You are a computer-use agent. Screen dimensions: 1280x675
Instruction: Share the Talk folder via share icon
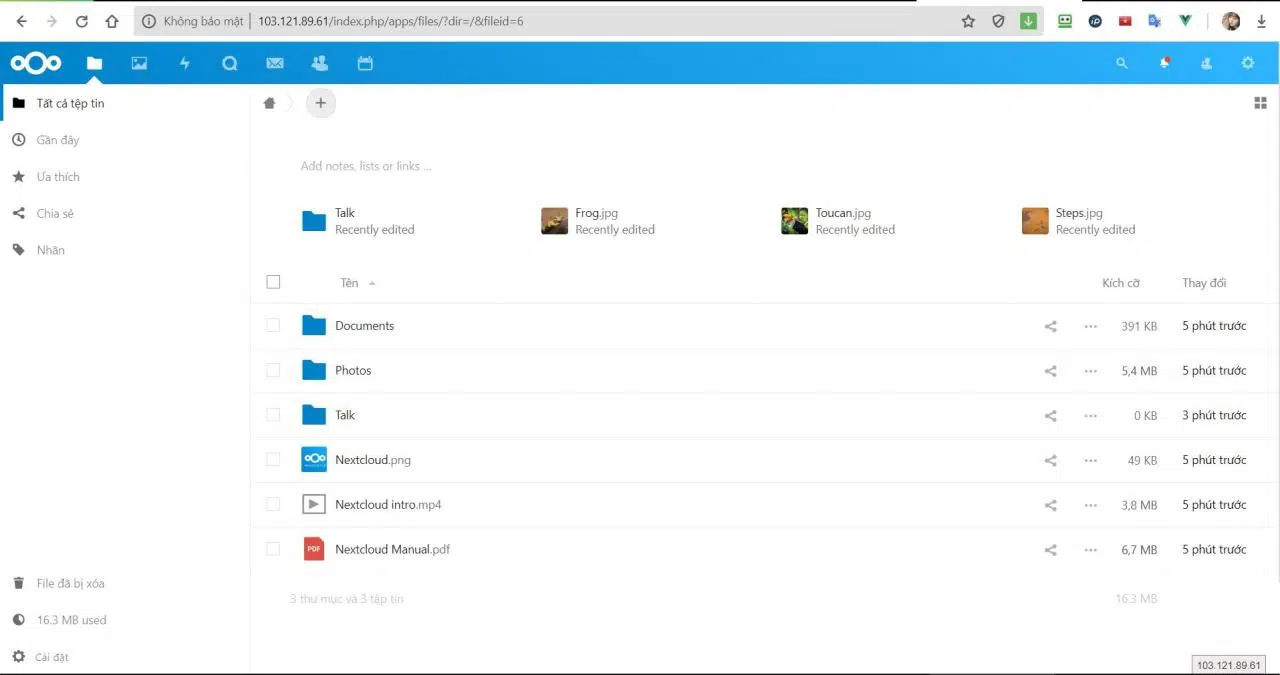coord(1050,414)
